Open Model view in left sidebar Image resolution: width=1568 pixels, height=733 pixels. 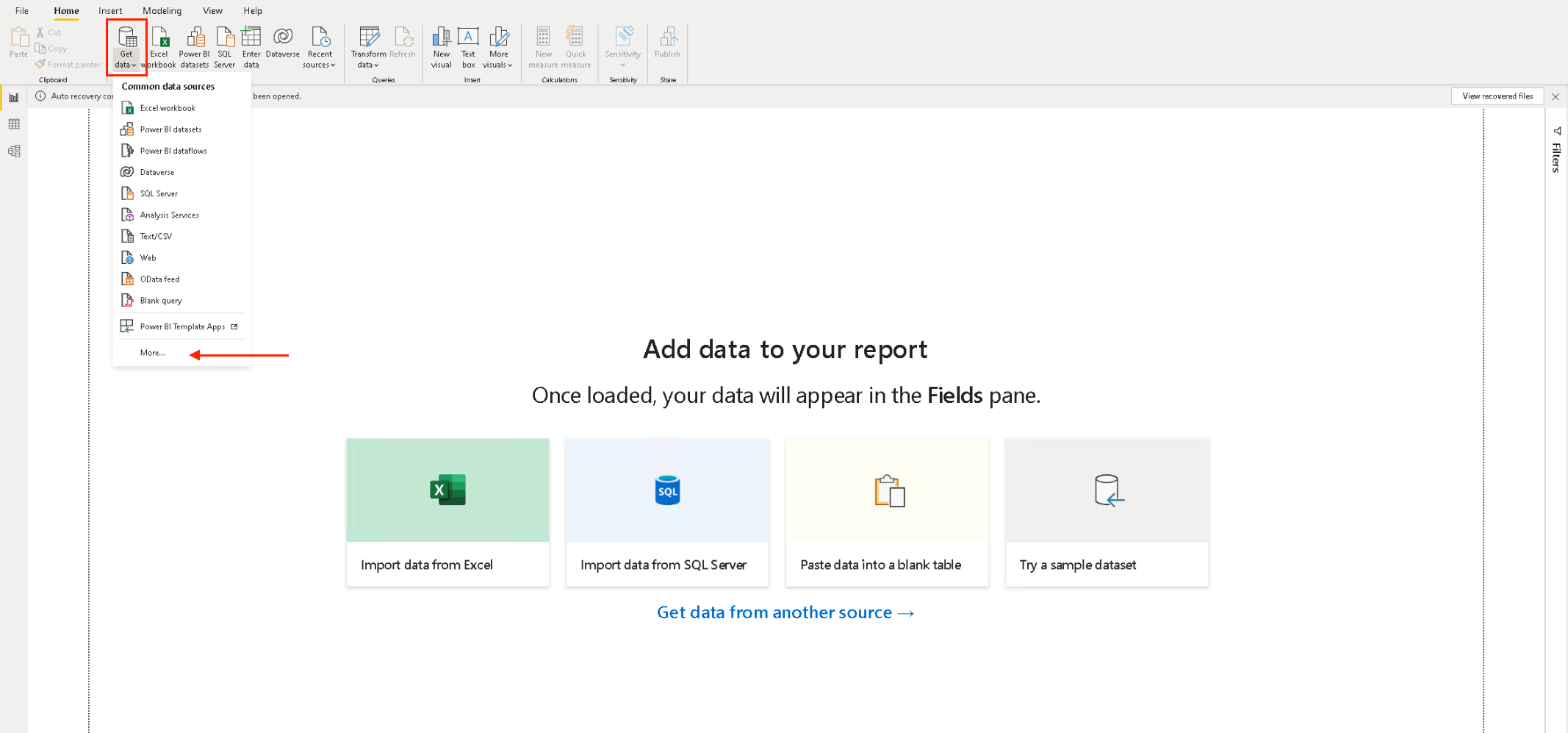[x=14, y=151]
